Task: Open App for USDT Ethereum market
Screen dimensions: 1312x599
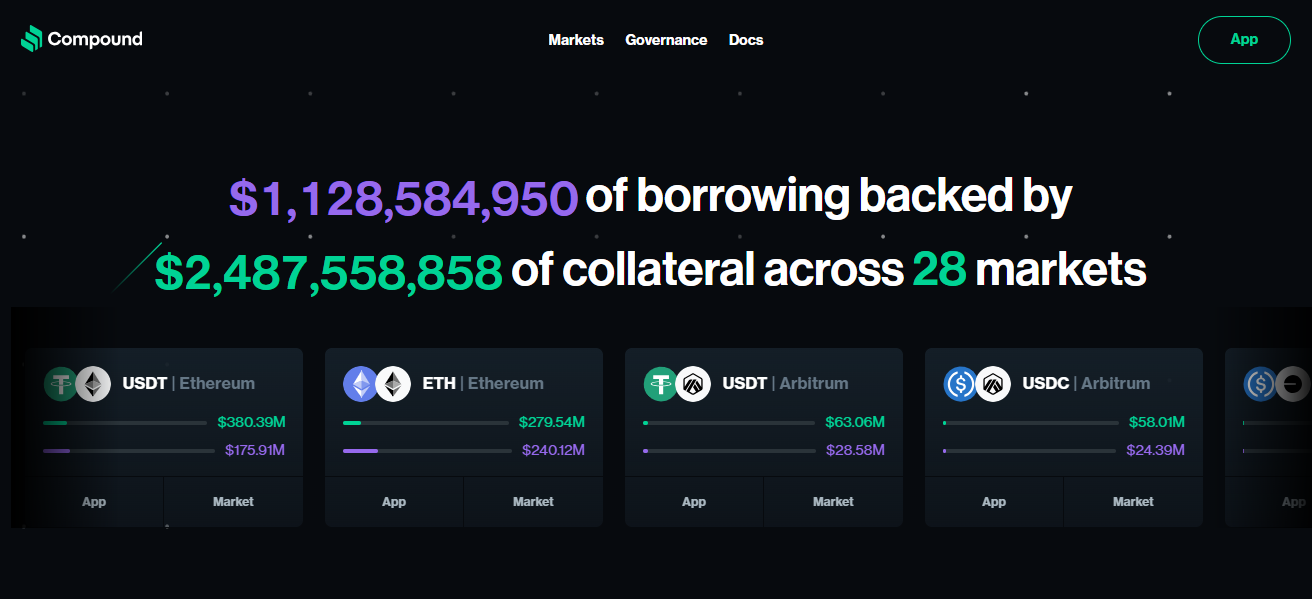Action: click(94, 502)
